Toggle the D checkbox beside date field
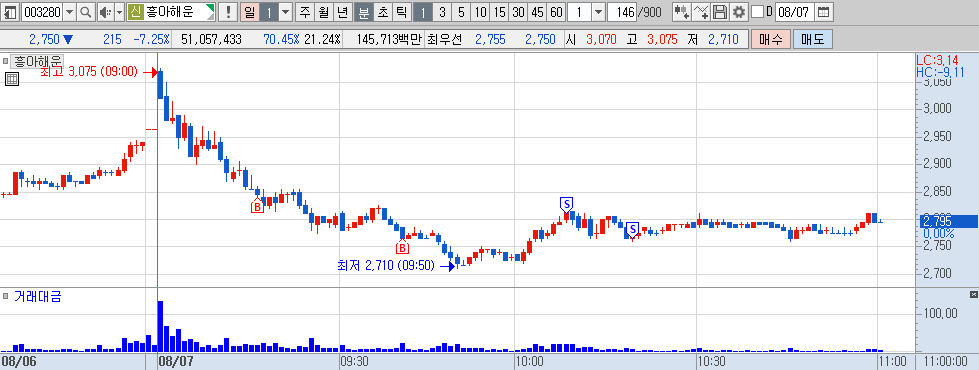The image size is (979, 370). click(757, 12)
